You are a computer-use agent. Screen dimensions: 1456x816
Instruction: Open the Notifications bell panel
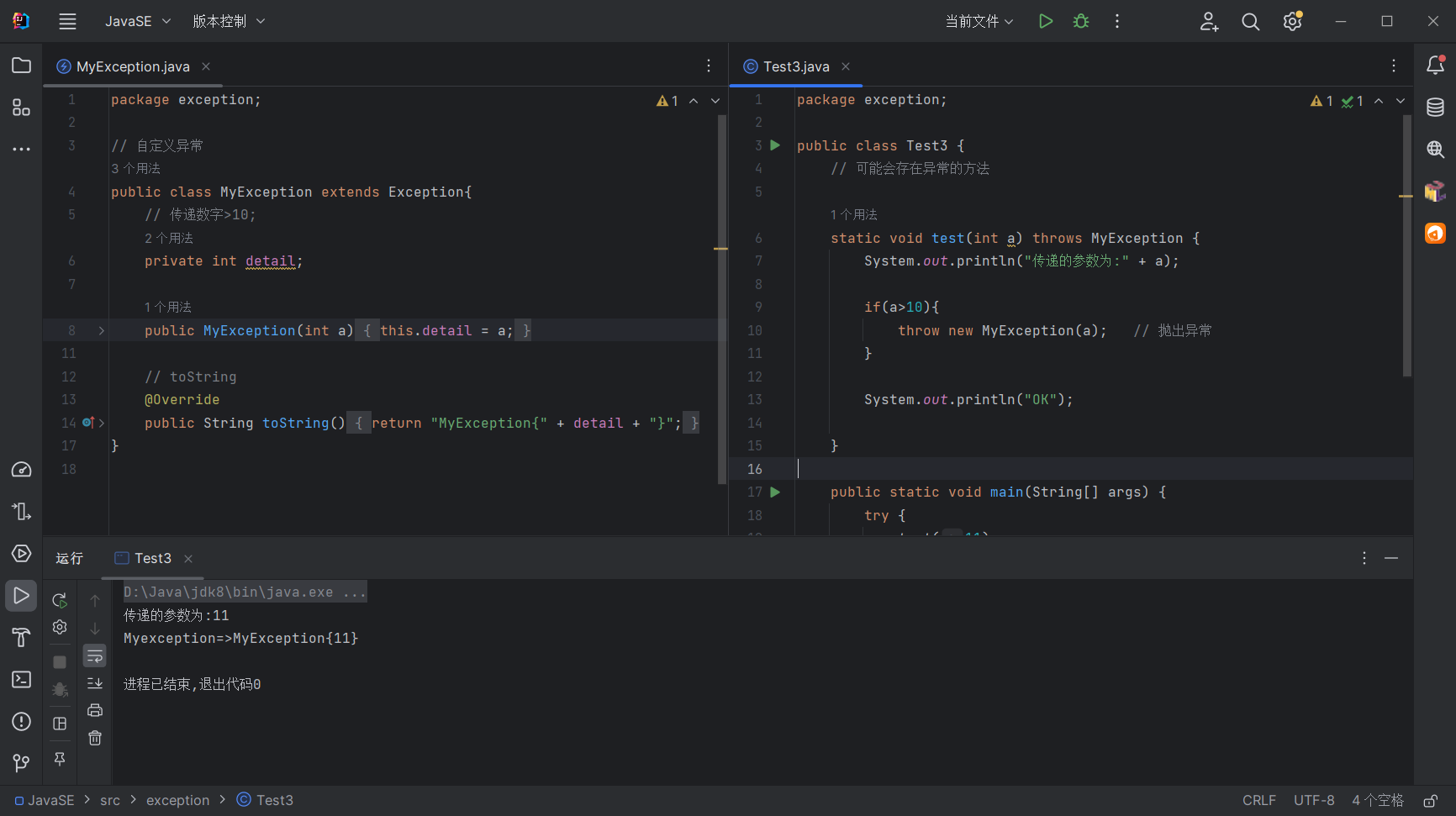coord(1435,66)
